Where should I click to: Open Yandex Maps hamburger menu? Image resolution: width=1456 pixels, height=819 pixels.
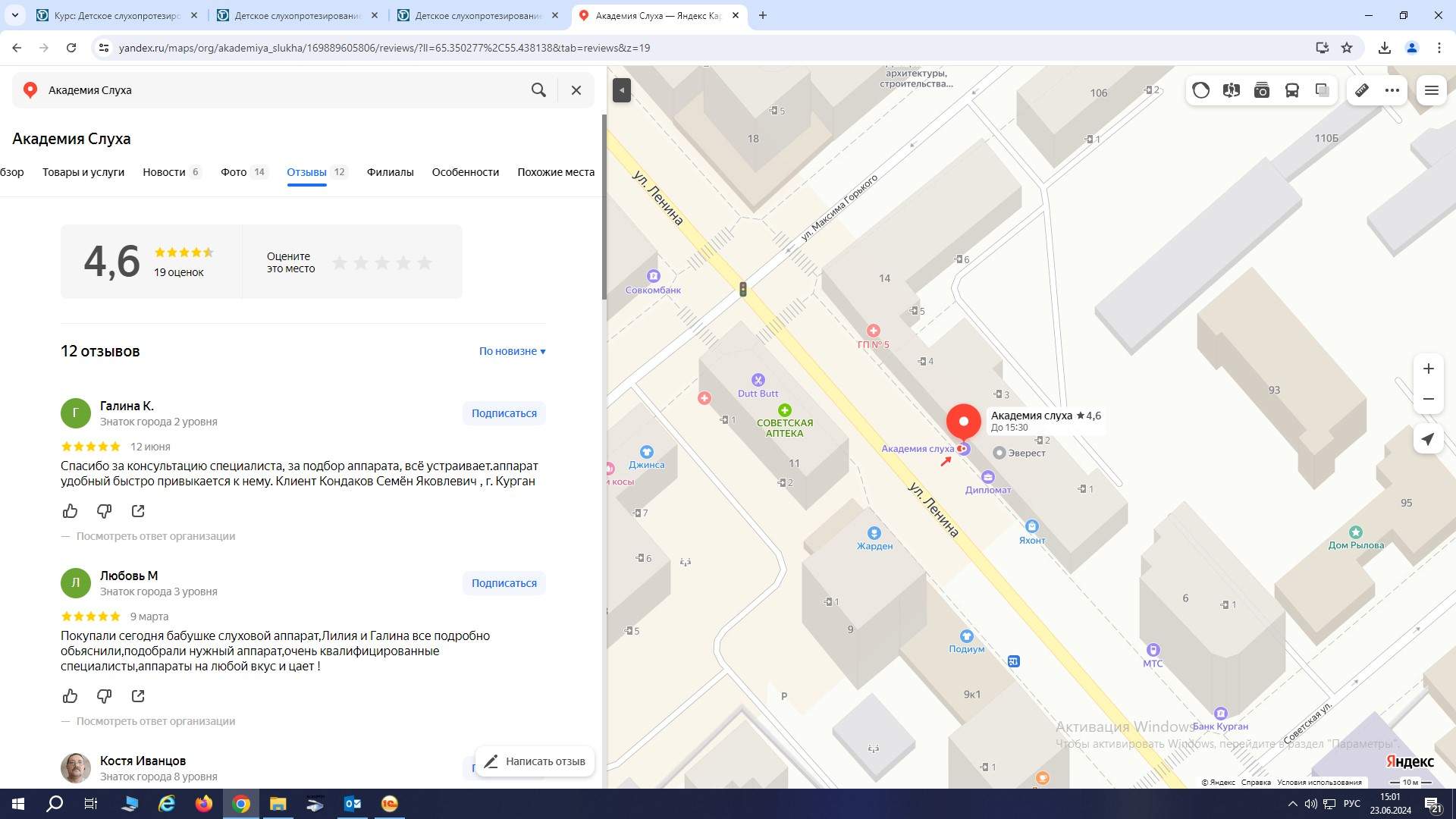click(1431, 90)
